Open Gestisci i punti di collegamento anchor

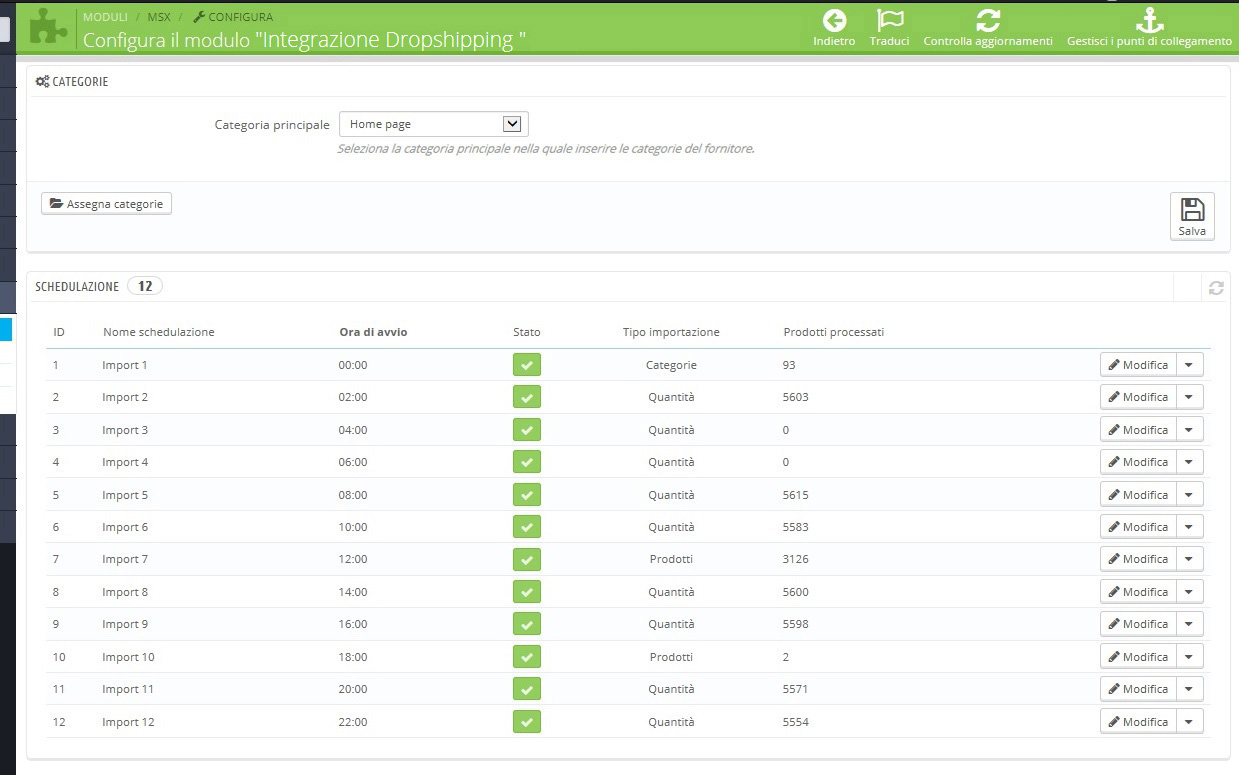(1149, 21)
